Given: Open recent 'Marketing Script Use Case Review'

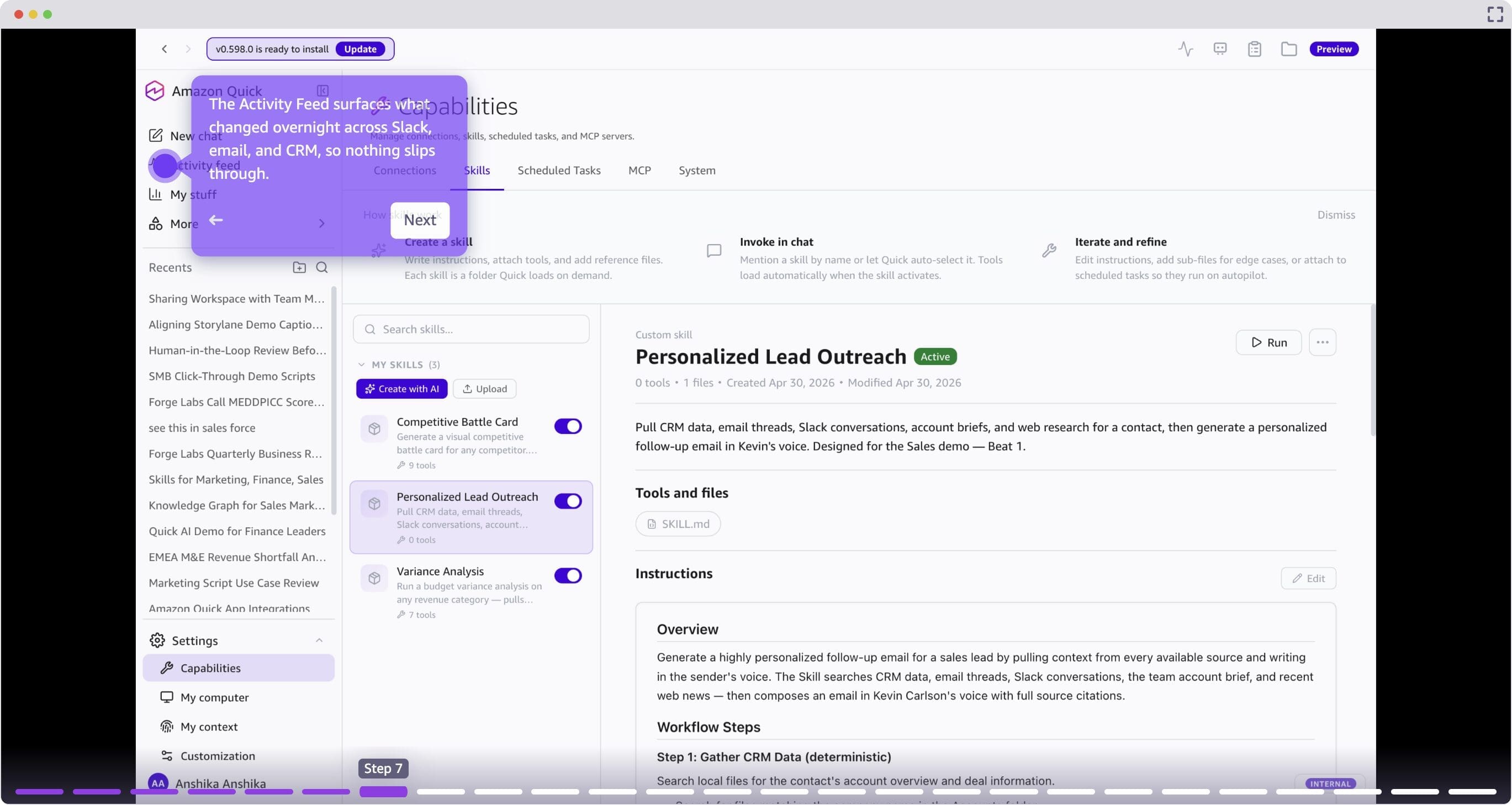Looking at the screenshot, I should [x=234, y=582].
